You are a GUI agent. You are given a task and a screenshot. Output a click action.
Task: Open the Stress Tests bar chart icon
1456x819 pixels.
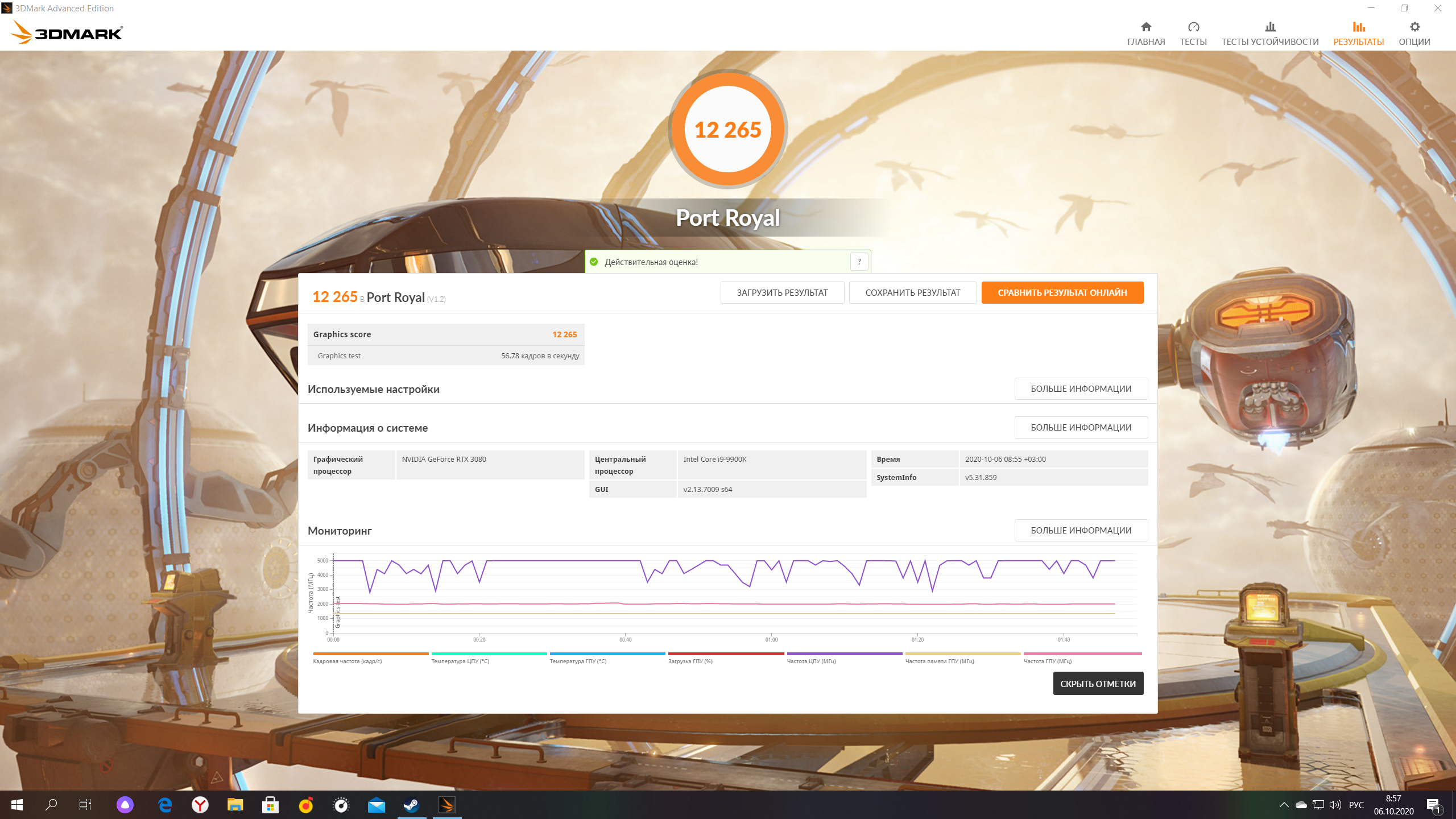(x=1269, y=27)
